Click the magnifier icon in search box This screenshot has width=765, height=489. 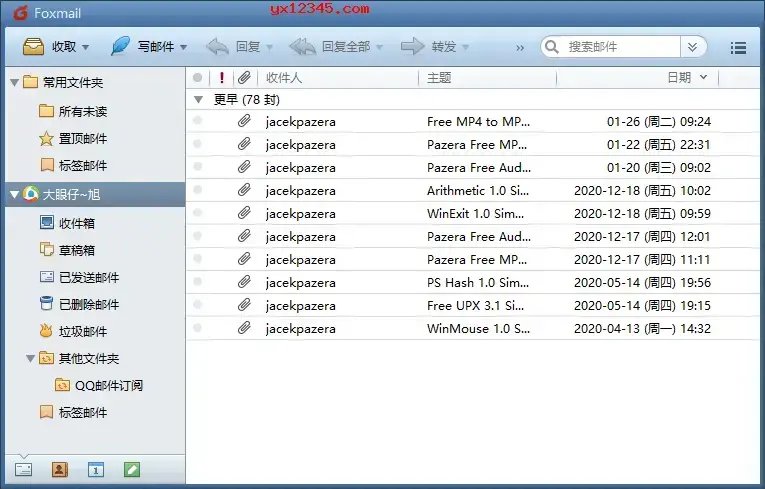click(x=552, y=46)
